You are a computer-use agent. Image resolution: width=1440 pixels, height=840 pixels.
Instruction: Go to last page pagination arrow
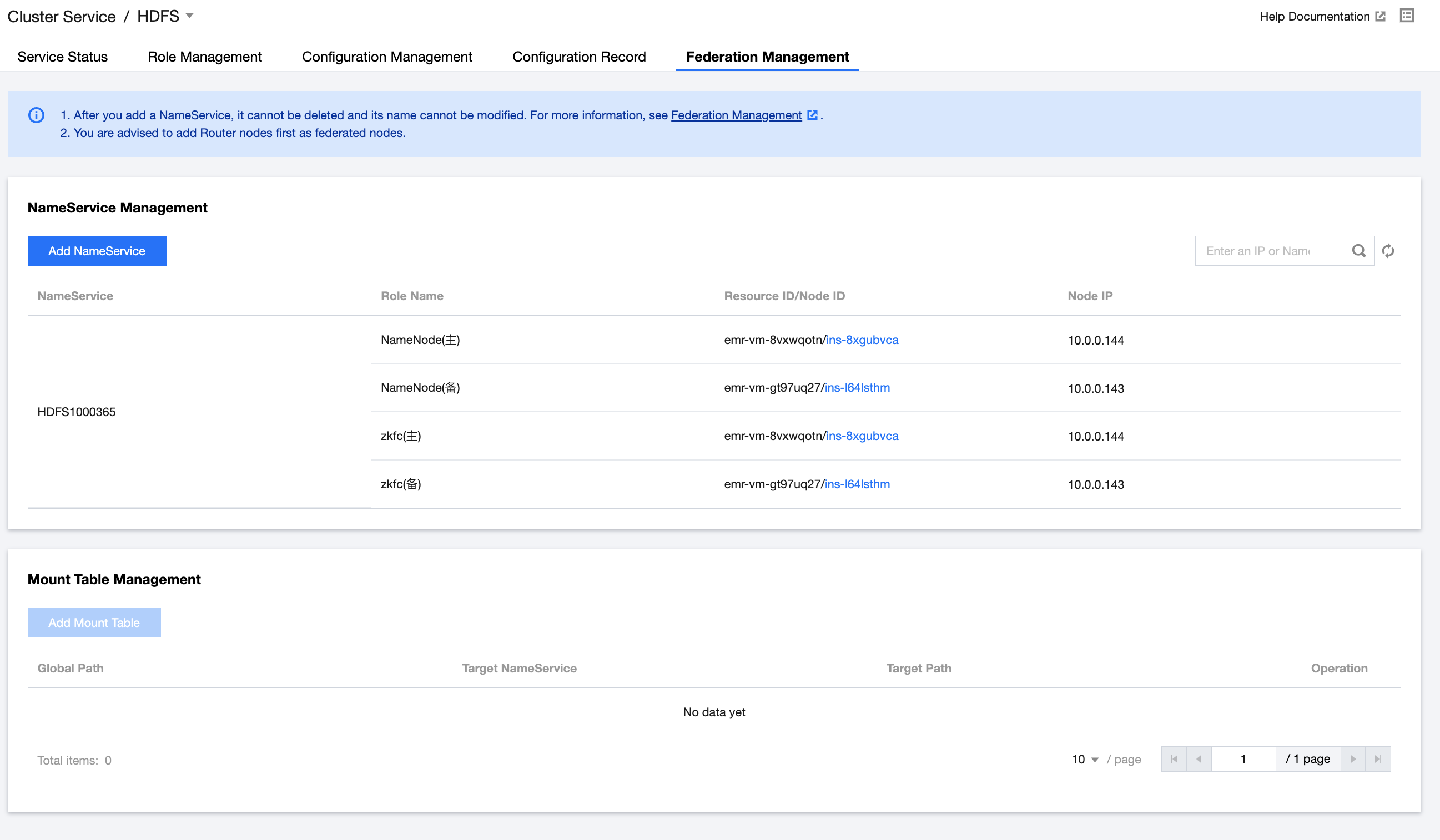(1378, 759)
